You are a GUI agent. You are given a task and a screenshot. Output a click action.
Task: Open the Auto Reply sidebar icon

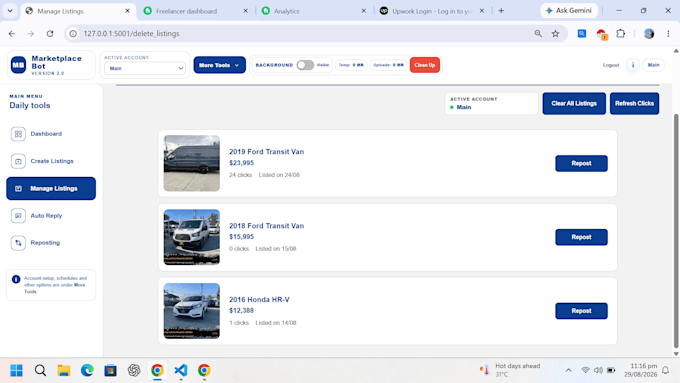tap(18, 216)
